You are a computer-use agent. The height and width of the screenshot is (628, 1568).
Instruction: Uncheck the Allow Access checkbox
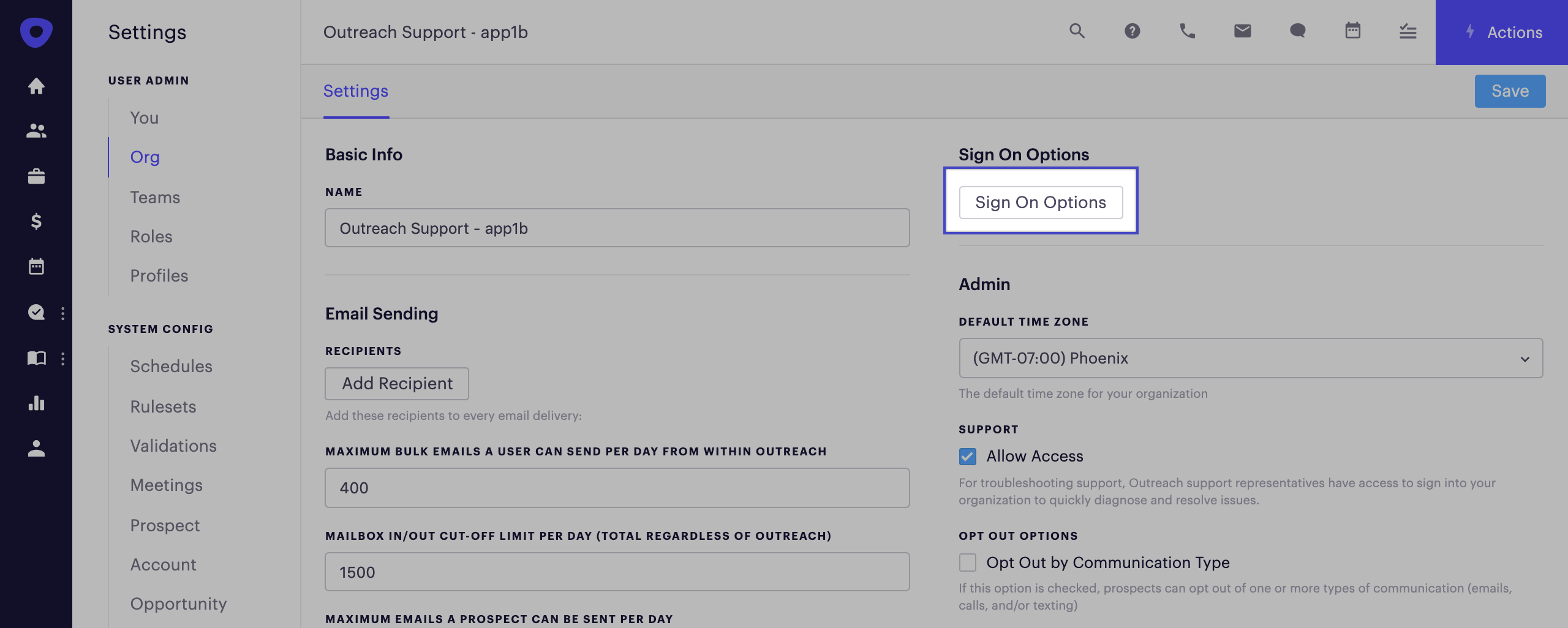click(968, 456)
